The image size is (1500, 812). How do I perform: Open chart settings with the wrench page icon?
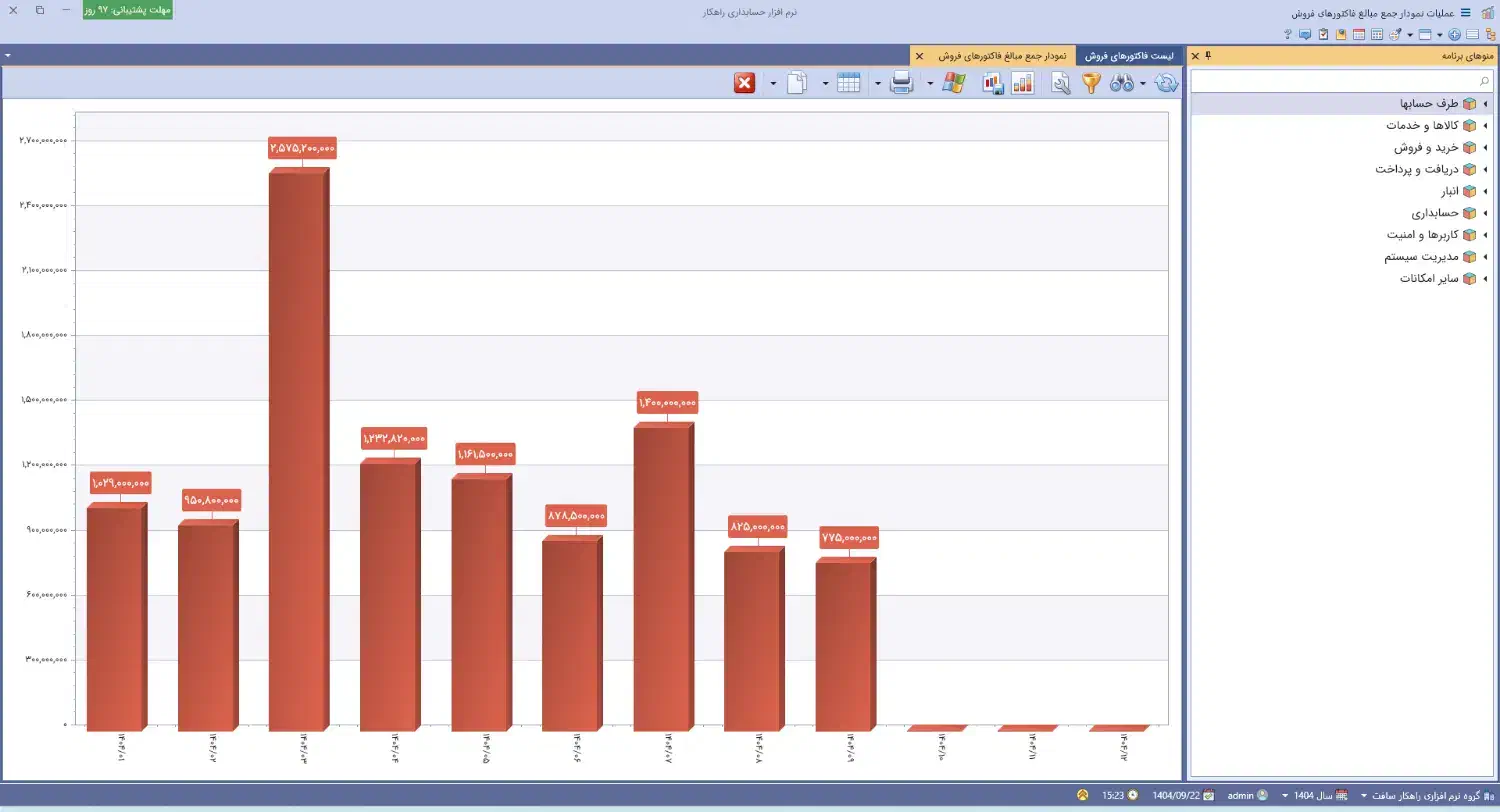[x=1061, y=83]
